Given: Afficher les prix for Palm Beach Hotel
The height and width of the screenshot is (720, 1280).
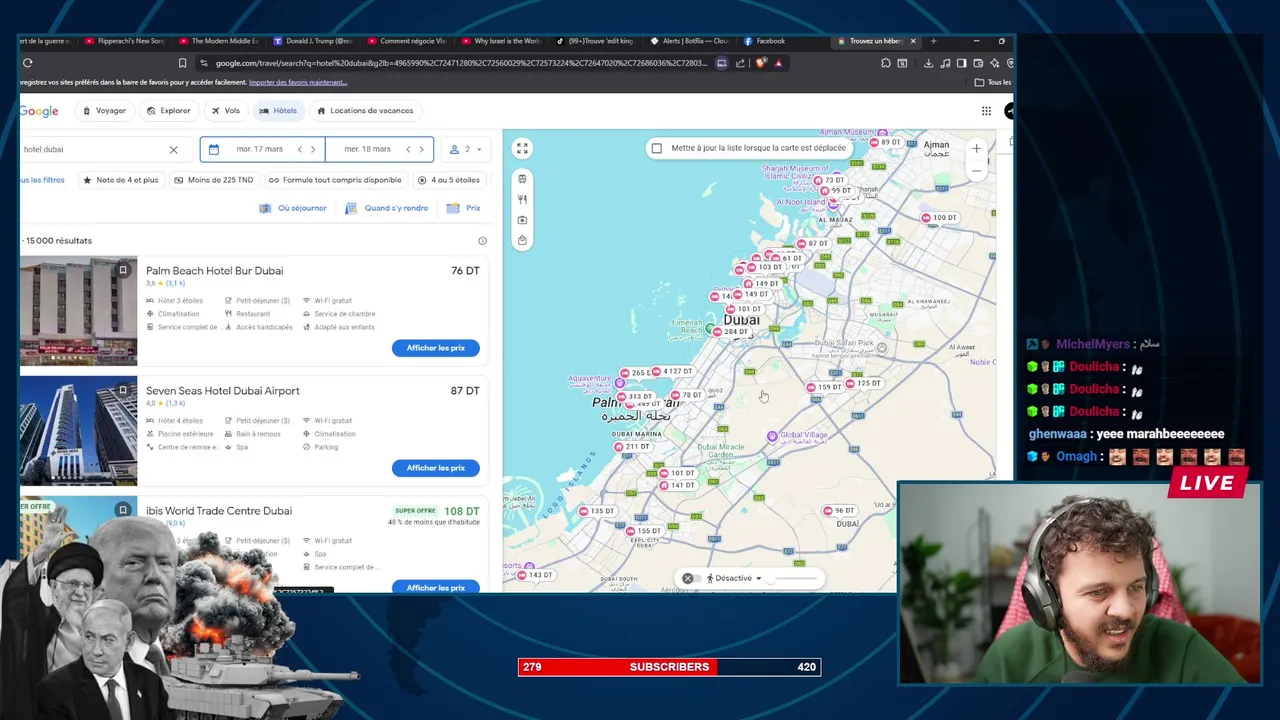Looking at the screenshot, I should tap(436, 348).
